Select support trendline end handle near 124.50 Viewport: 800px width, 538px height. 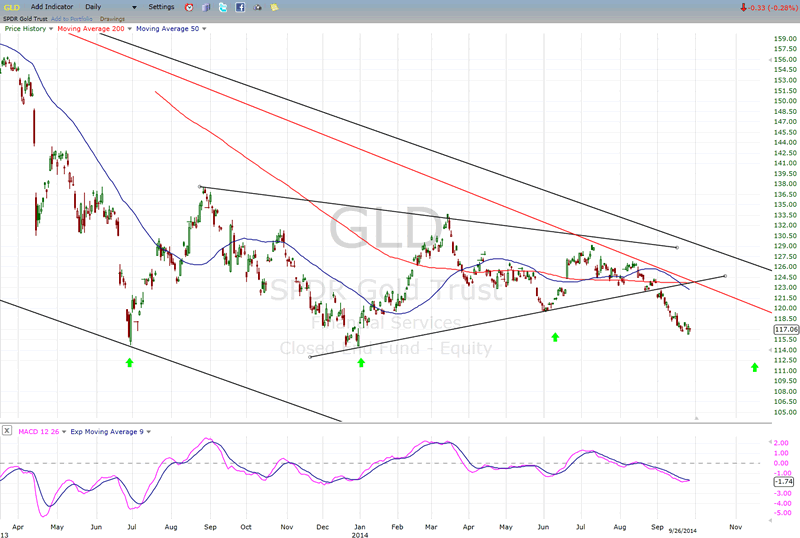[x=726, y=276]
